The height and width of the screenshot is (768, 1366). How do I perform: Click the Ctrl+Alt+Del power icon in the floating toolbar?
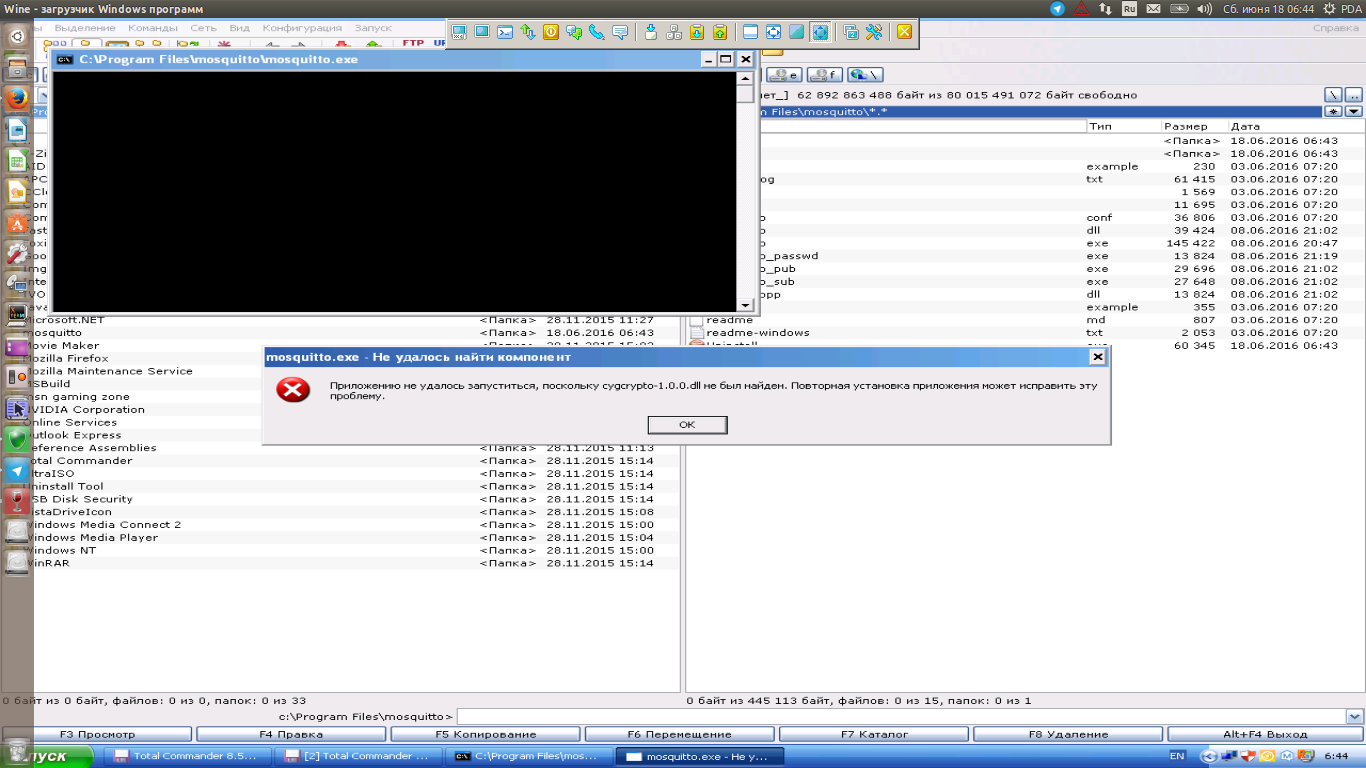[x=551, y=32]
